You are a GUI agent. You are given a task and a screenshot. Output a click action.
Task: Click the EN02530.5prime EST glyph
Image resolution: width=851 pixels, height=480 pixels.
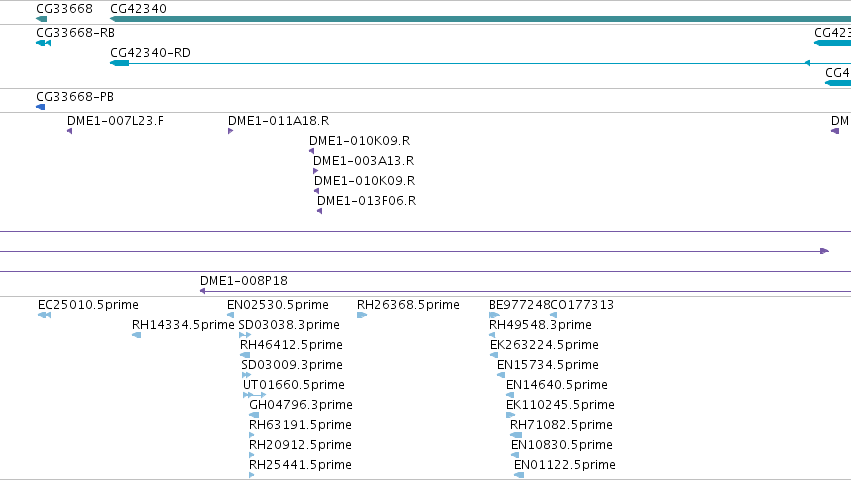(230, 315)
